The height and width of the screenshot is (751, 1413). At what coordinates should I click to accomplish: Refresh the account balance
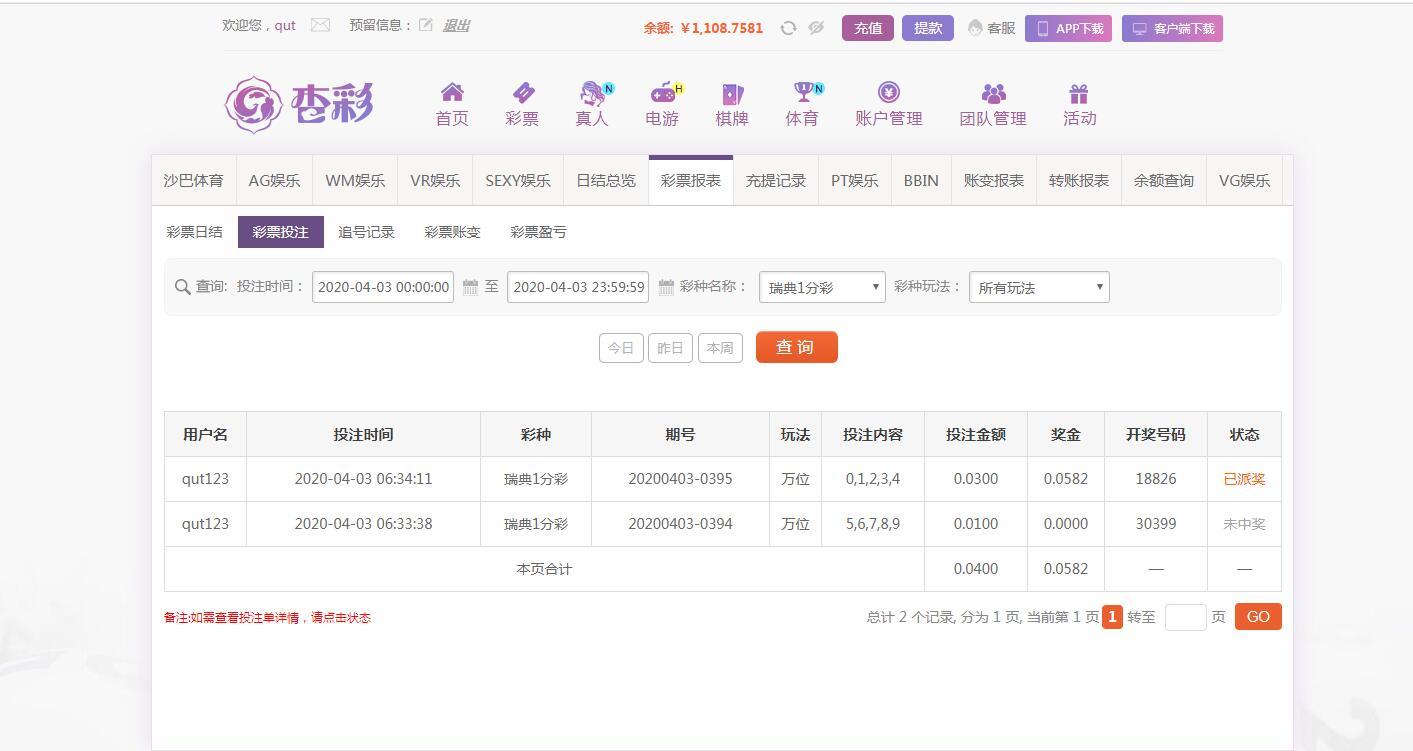pos(788,28)
